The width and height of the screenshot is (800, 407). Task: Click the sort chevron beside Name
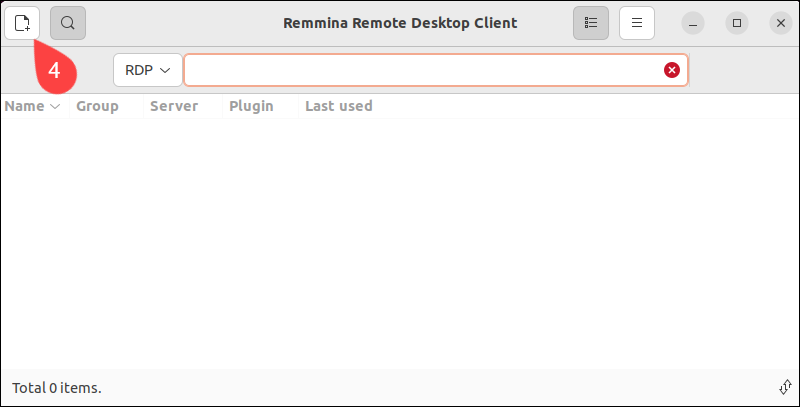pyautogui.click(x=55, y=107)
